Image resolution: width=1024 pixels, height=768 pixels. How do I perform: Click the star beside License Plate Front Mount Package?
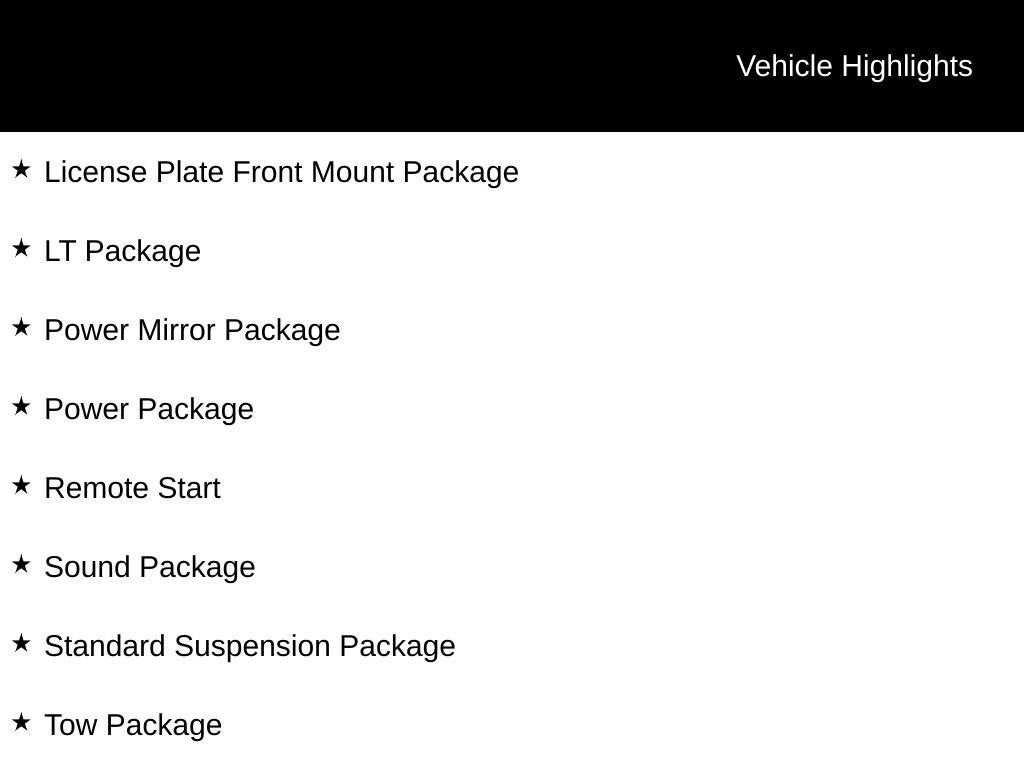(x=21, y=170)
